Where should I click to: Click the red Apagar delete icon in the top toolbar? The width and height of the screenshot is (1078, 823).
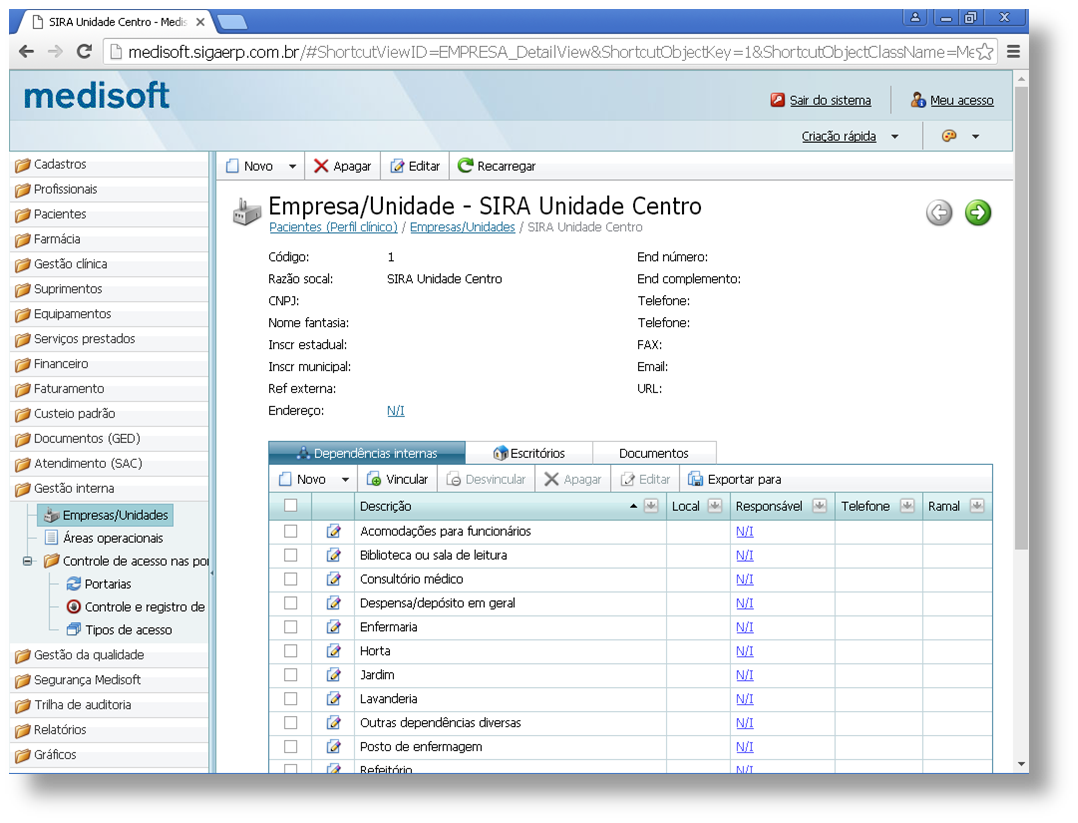pos(321,166)
